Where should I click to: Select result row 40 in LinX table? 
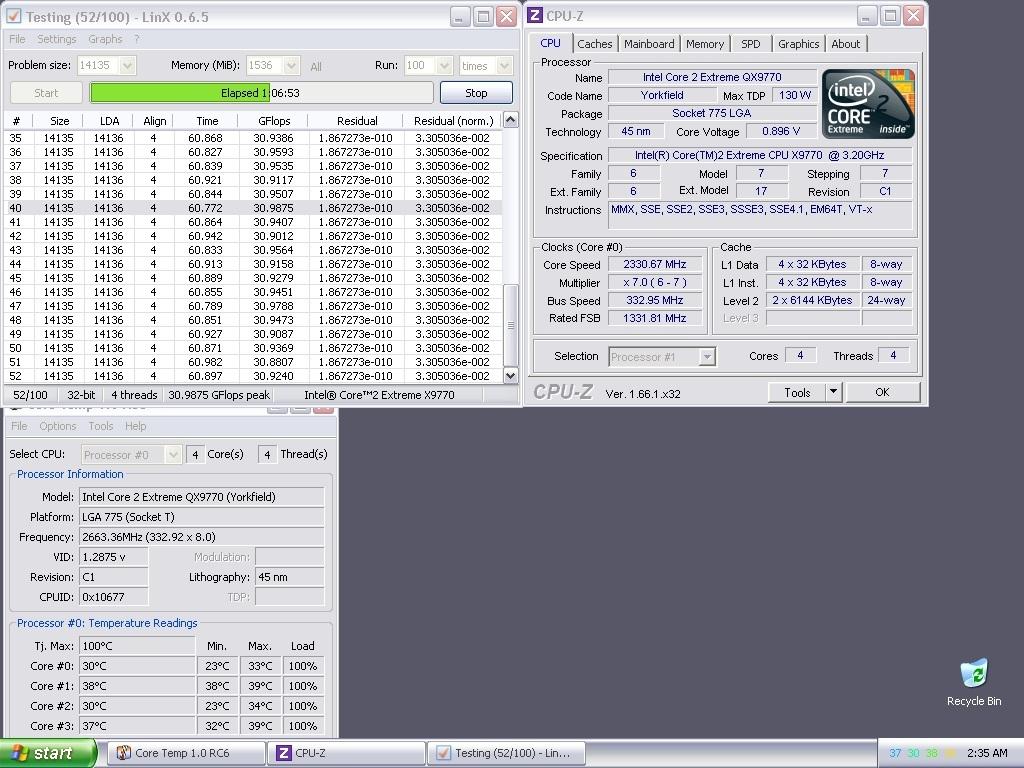click(x=253, y=208)
